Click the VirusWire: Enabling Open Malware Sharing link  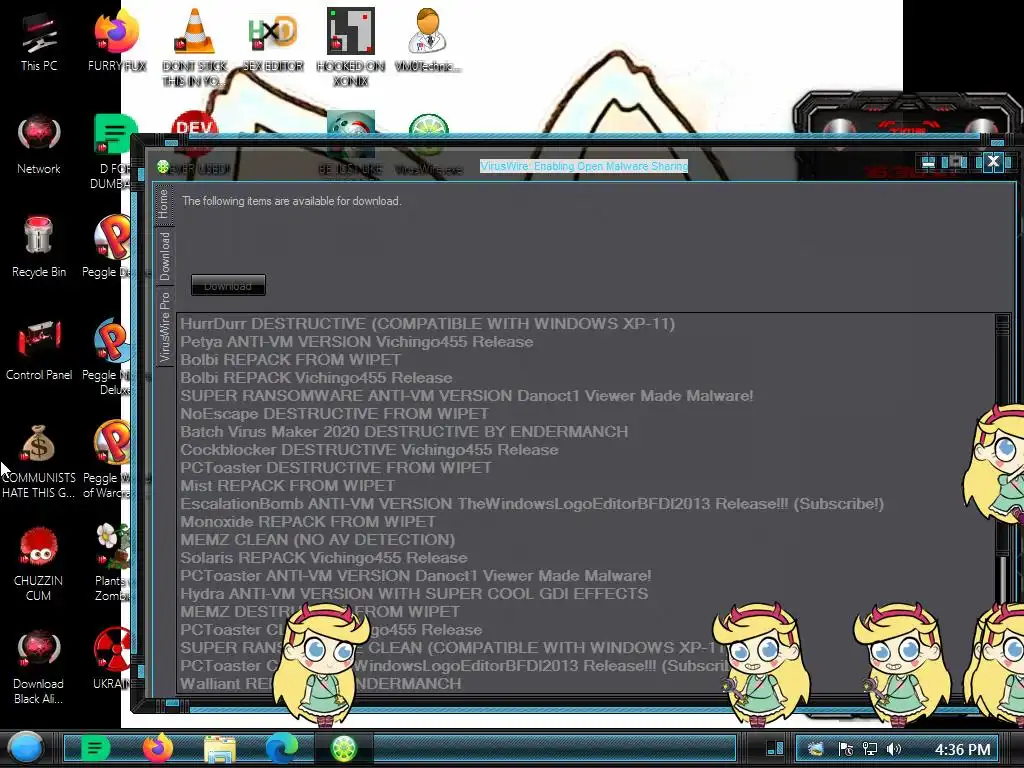[x=584, y=166]
